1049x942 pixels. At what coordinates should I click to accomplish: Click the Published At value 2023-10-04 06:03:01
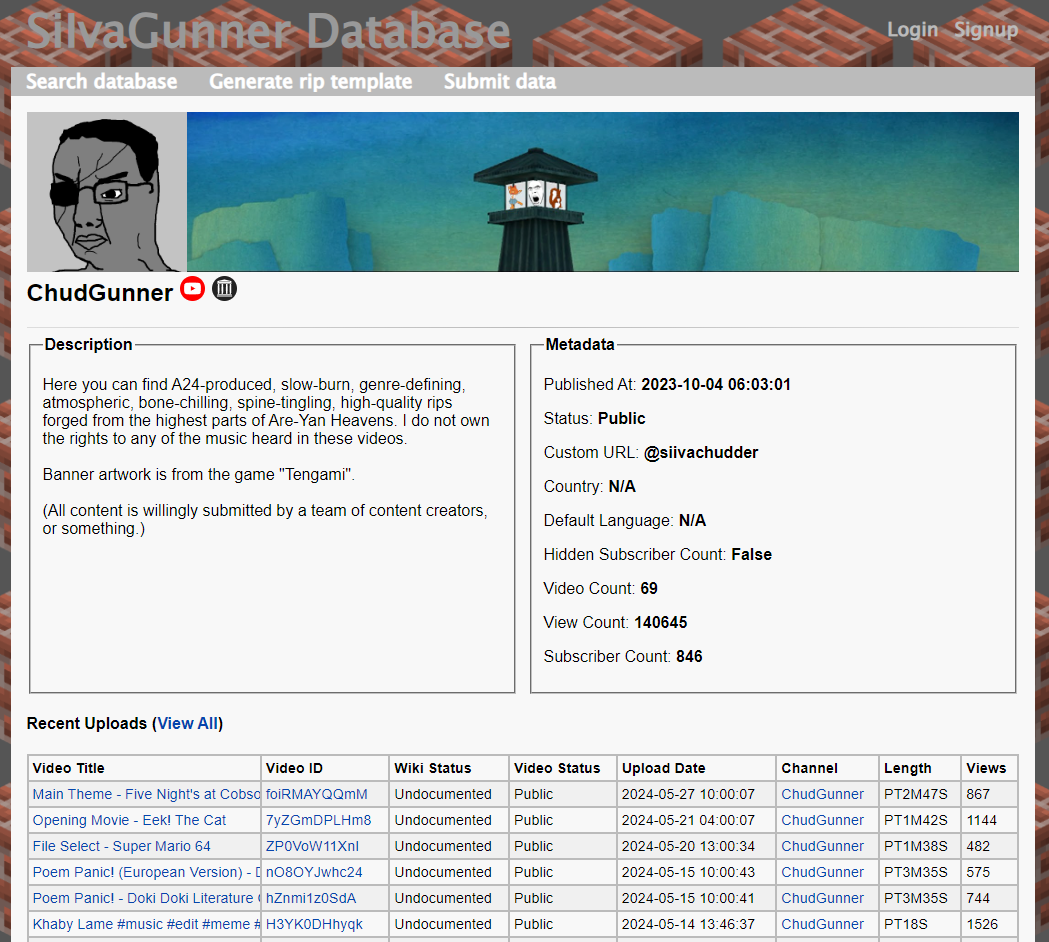pyautogui.click(x=716, y=385)
